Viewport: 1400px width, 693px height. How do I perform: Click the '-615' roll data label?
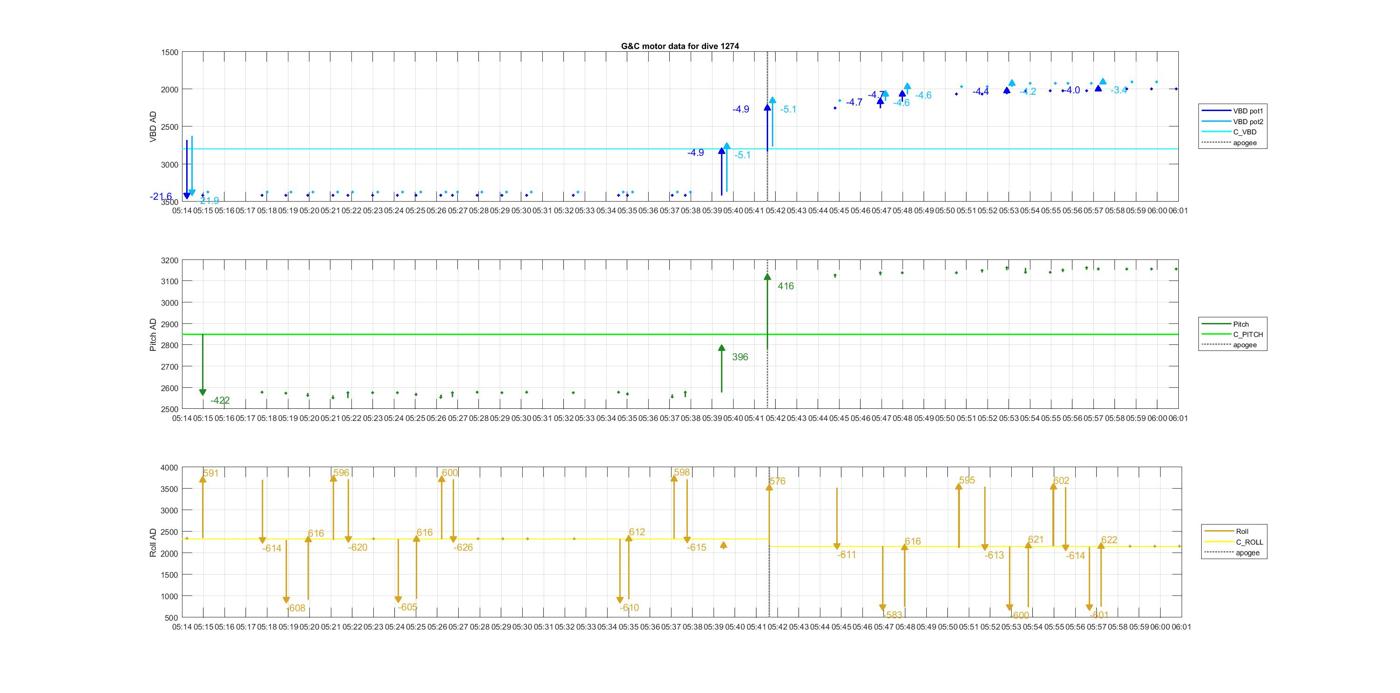[x=697, y=548]
